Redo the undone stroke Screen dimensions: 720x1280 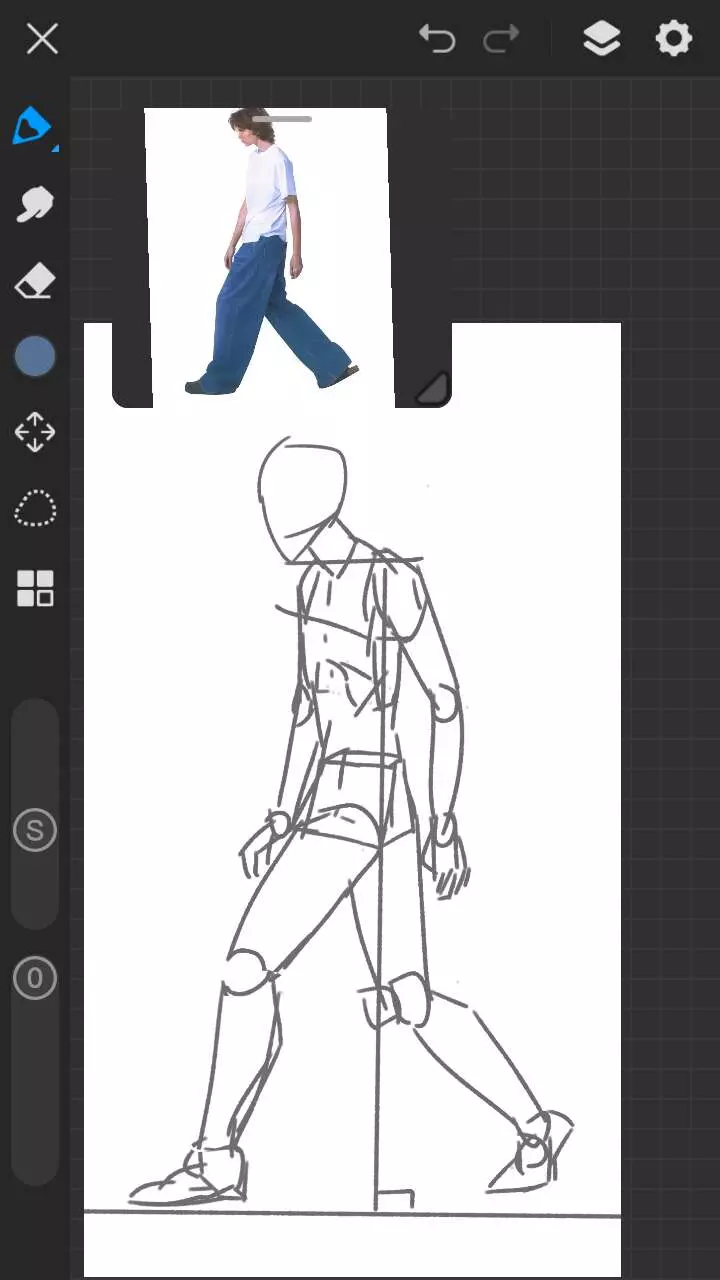pyautogui.click(x=501, y=39)
